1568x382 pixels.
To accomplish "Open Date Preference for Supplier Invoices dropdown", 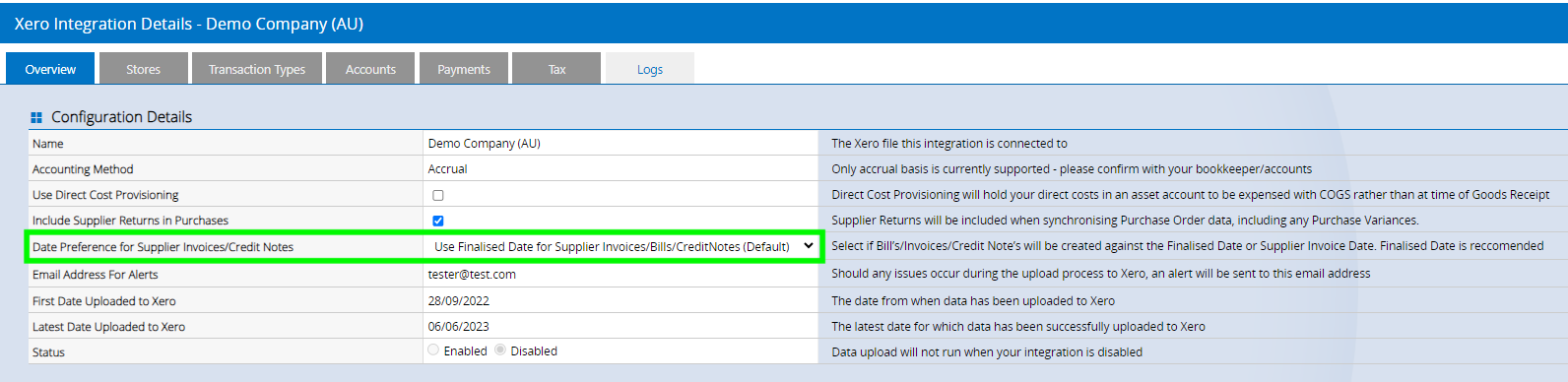I will pyautogui.click(x=622, y=246).
